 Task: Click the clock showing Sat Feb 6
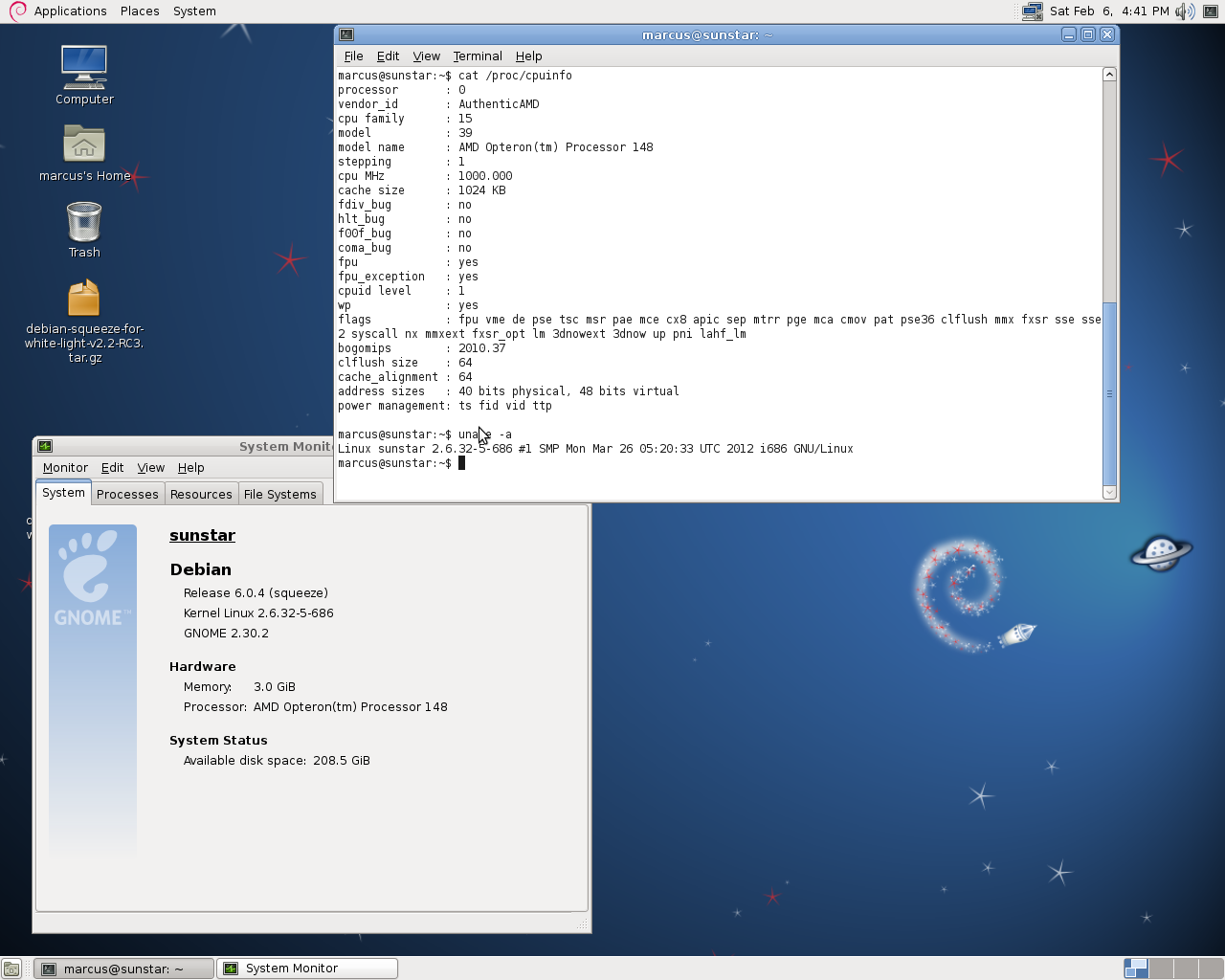(x=1109, y=11)
